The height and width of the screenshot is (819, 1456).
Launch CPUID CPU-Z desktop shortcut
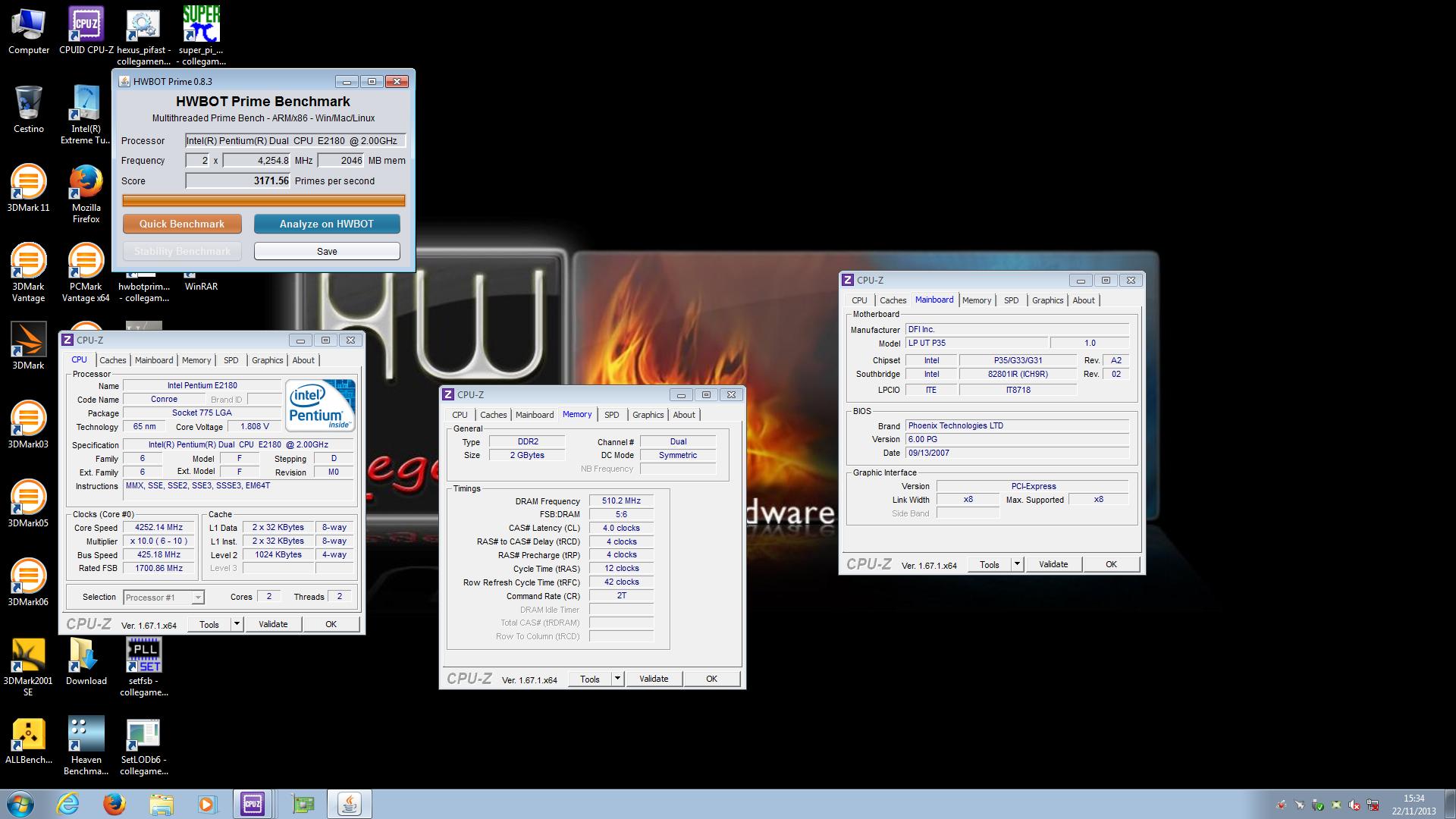[86, 31]
